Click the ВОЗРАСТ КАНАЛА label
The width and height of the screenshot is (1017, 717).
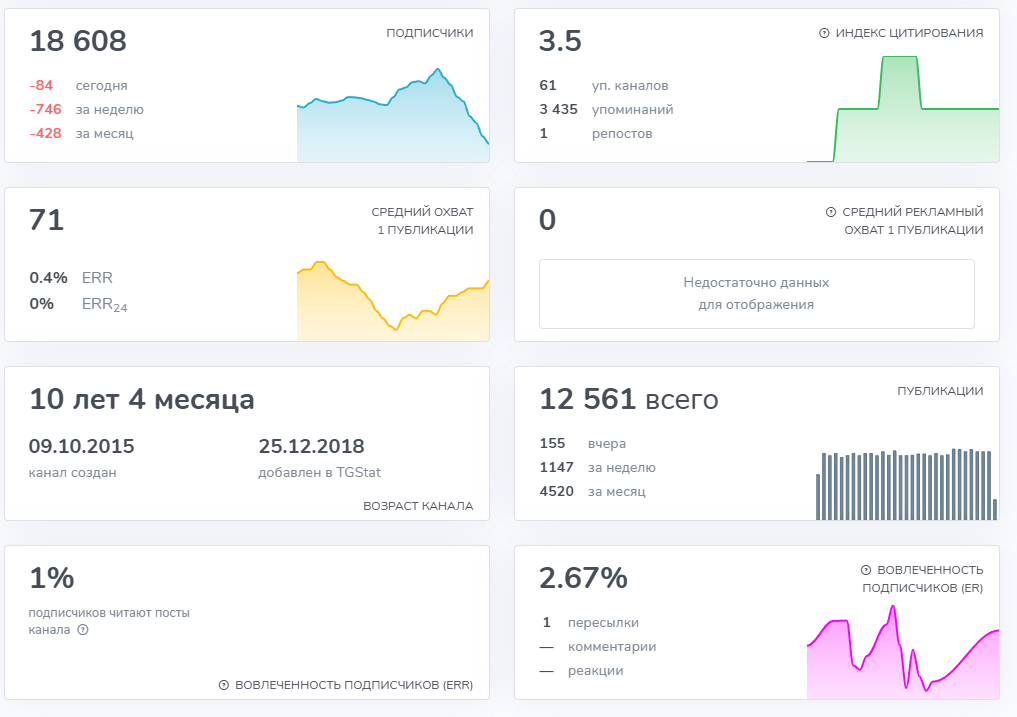418,506
